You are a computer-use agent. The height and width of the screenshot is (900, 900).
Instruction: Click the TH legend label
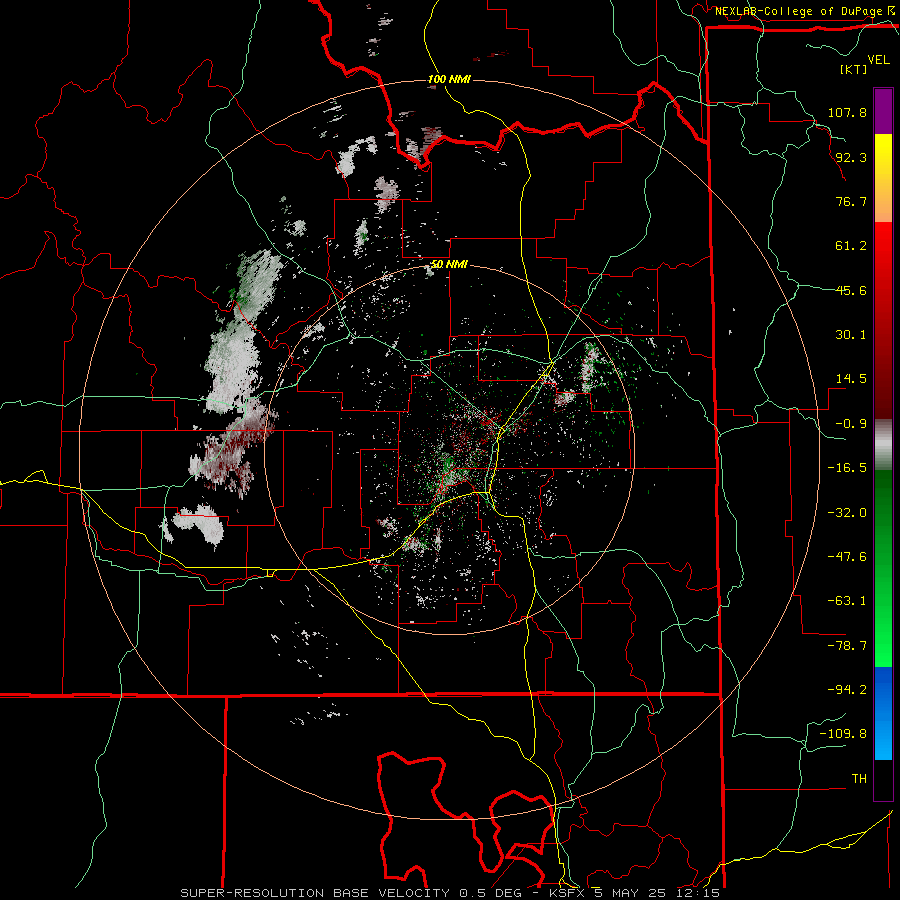(x=859, y=779)
